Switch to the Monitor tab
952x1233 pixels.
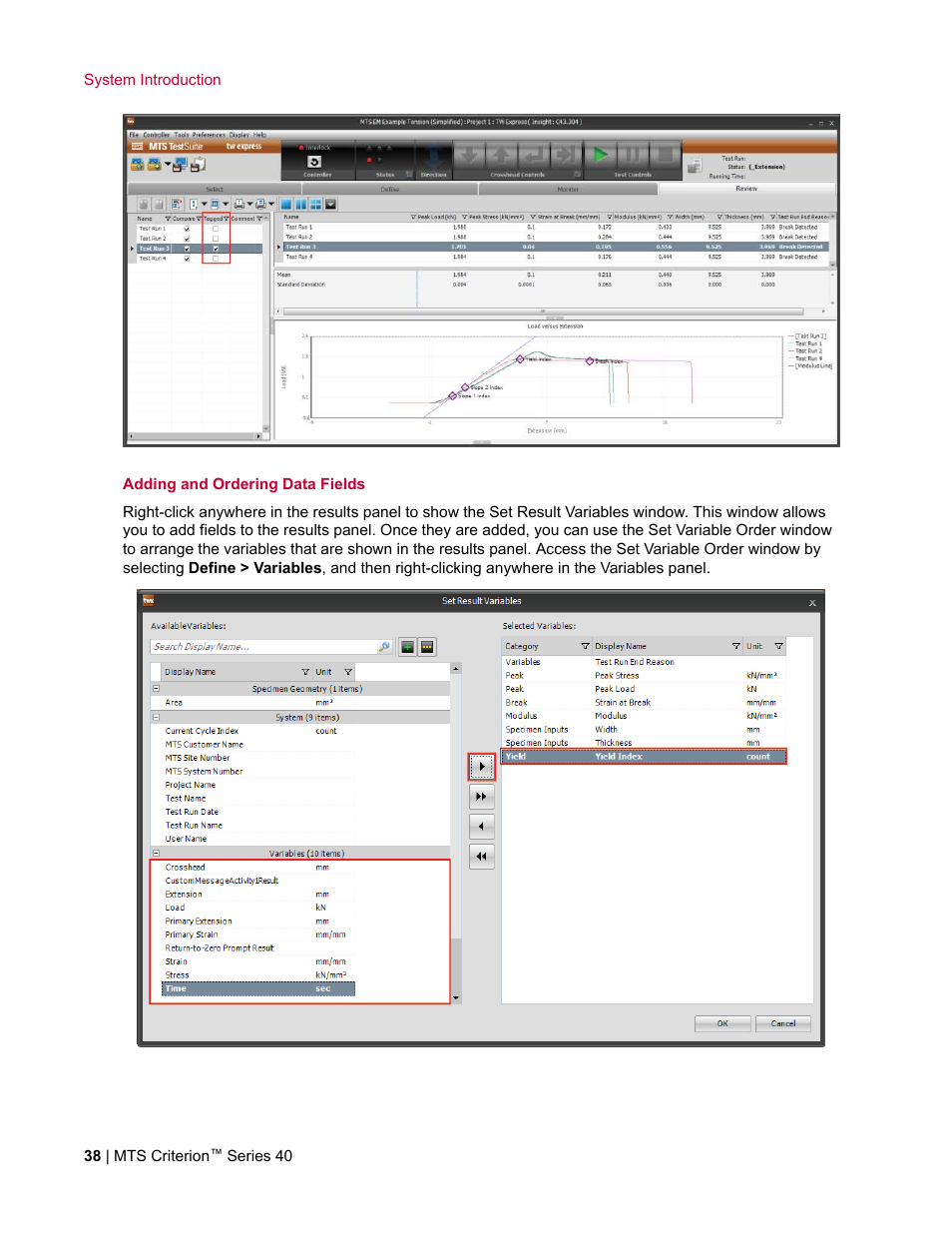point(568,189)
